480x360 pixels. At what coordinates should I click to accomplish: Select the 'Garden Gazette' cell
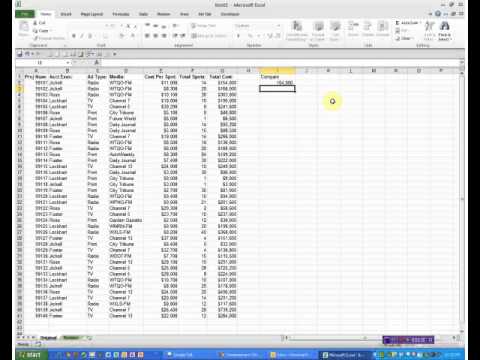pyautogui.click(x=126, y=220)
